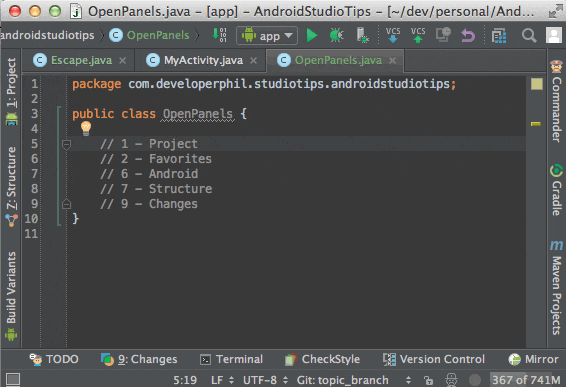Viewport: 567px width, 387px height.
Task: Open Project Structure toolbar icon
Action: point(499,35)
